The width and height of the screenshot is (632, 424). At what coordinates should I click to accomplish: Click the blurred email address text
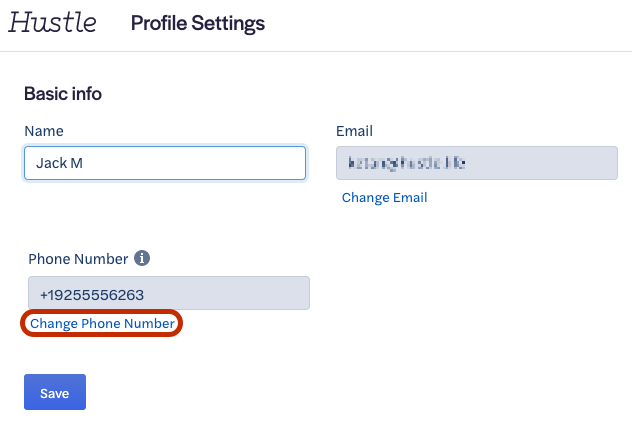tap(407, 163)
